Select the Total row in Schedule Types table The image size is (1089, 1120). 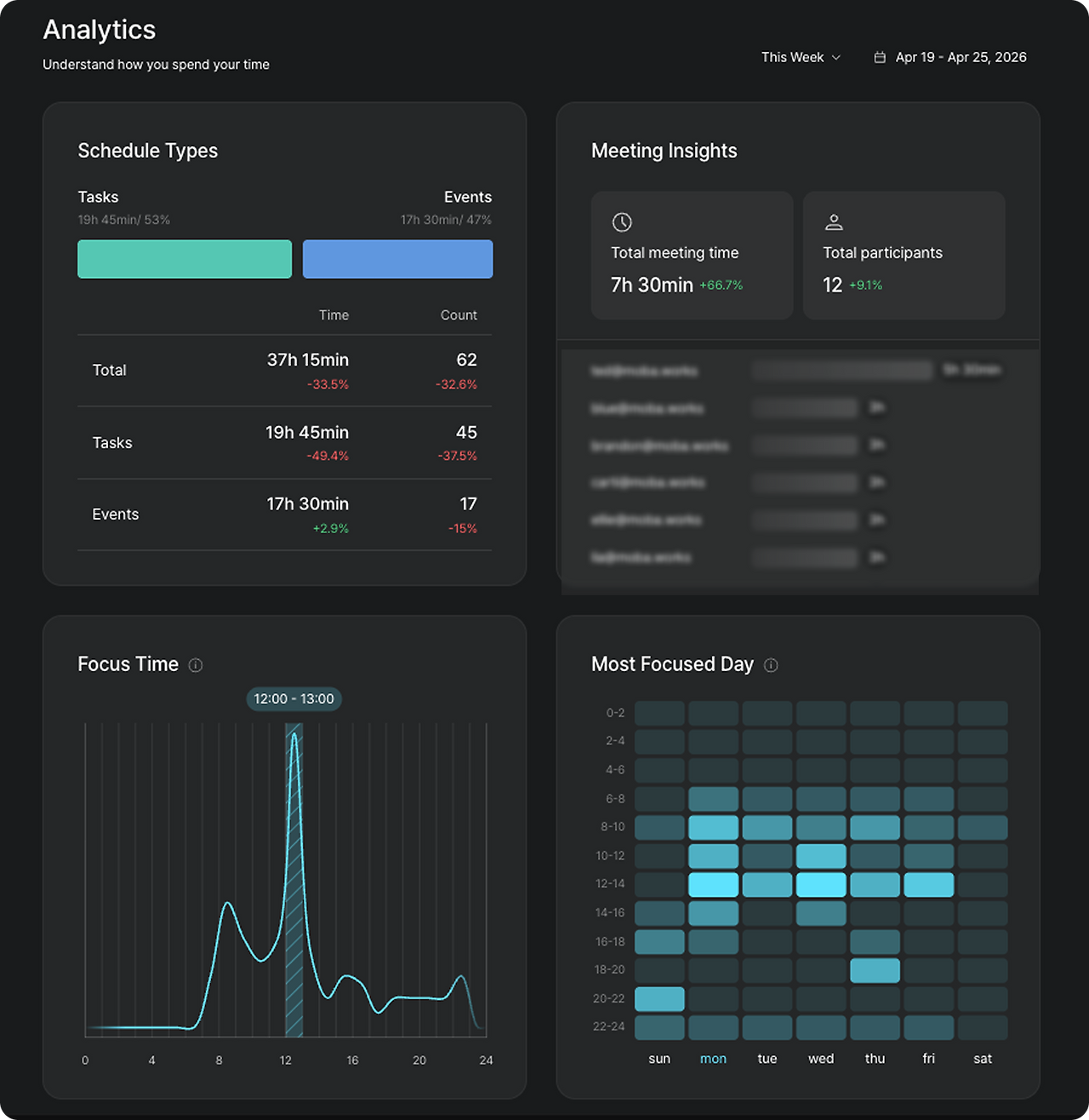click(285, 371)
